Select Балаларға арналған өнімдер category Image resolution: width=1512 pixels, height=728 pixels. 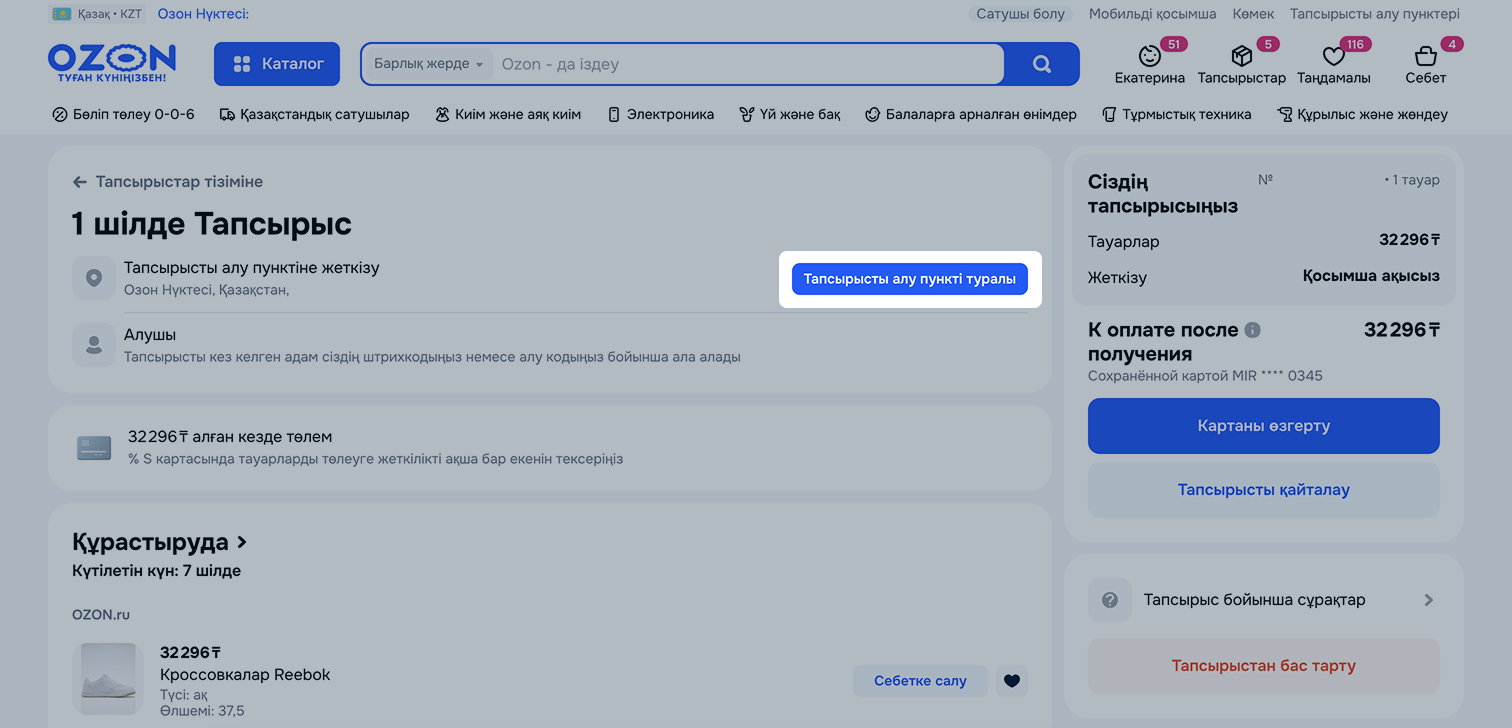point(971,114)
